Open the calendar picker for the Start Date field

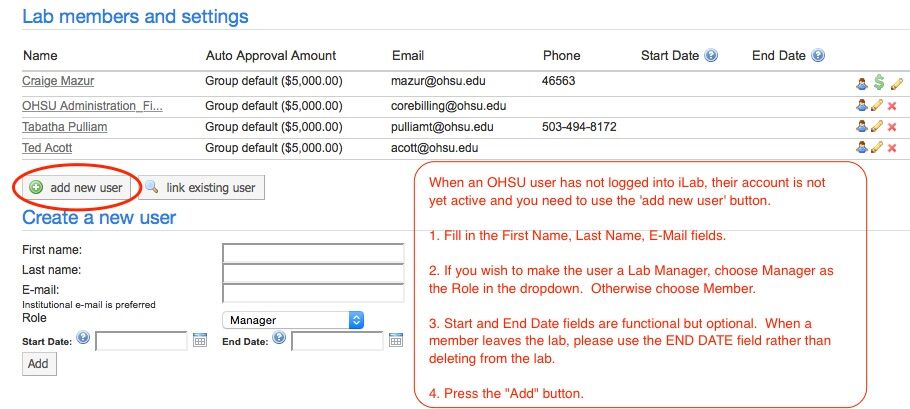coord(200,341)
